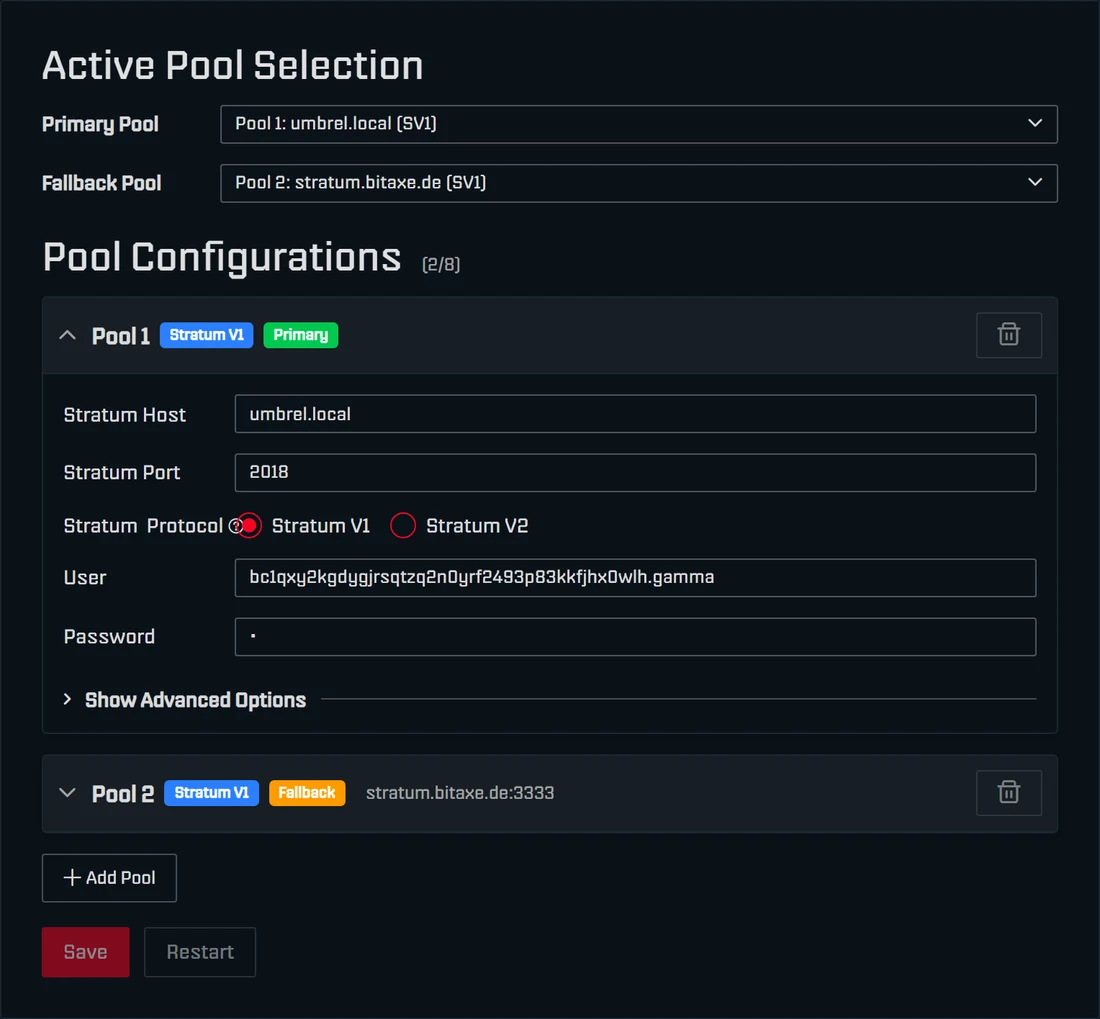1100x1019 pixels.
Task: Open the Fallback Pool dropdown
Action: point(638,183)
